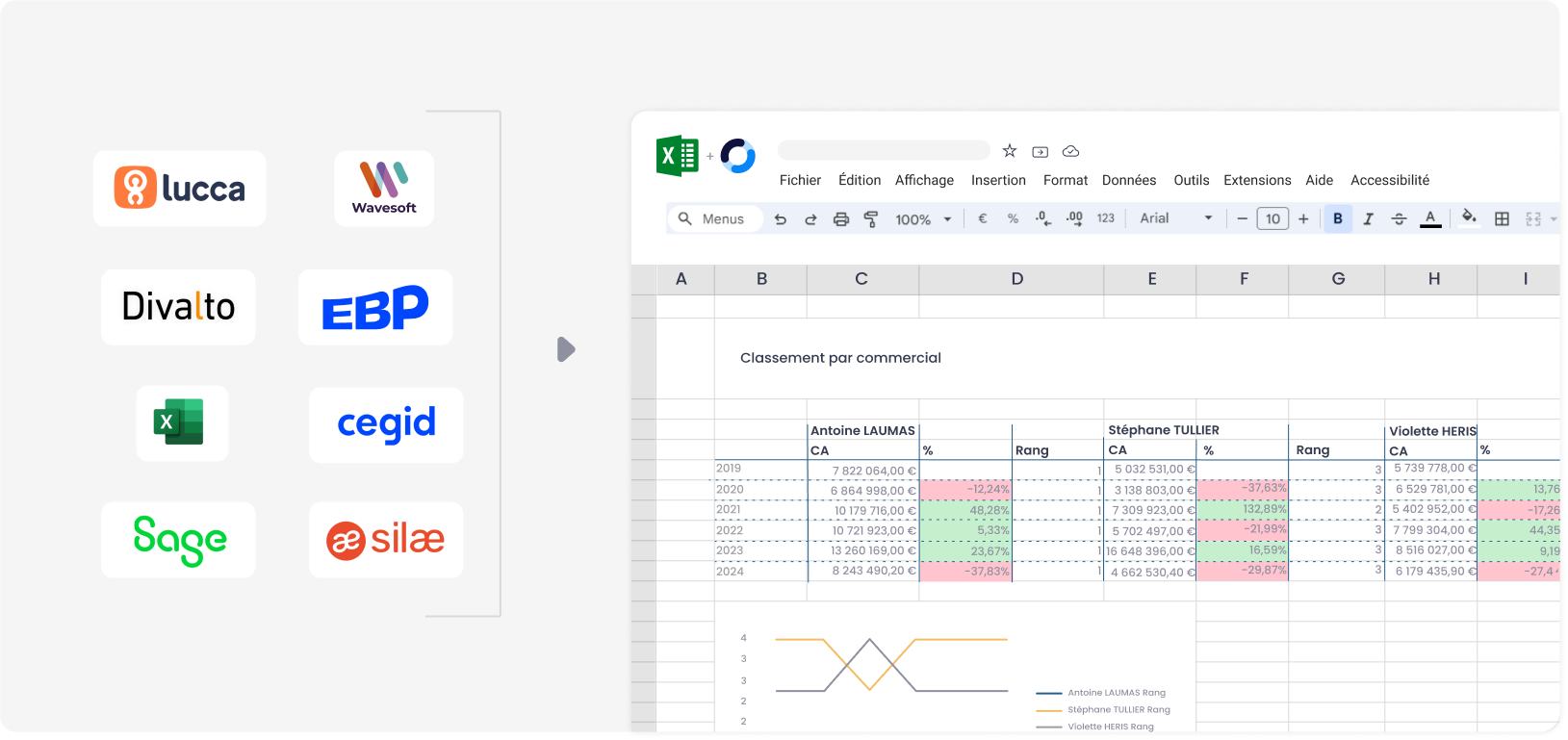Image resolution: width=1568 pixels, height=740 pixels.
Task: Open the Édition menu
Action: pos(860,180)
